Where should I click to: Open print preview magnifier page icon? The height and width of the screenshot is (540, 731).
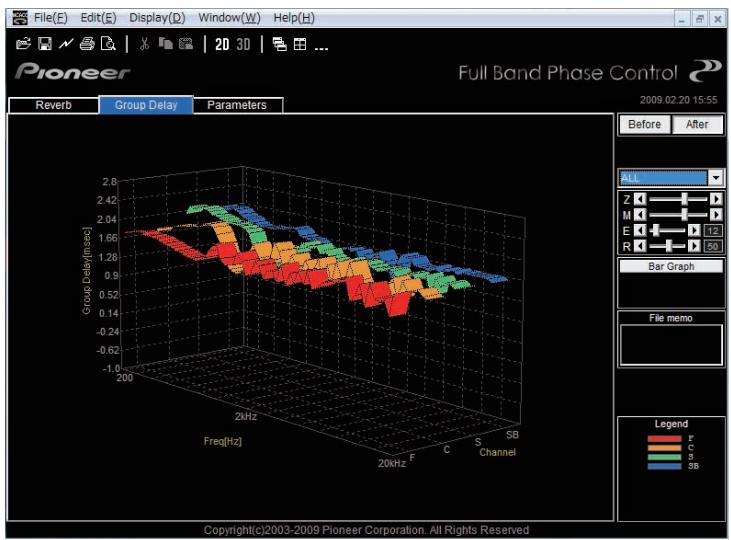[x=108, y=44]
